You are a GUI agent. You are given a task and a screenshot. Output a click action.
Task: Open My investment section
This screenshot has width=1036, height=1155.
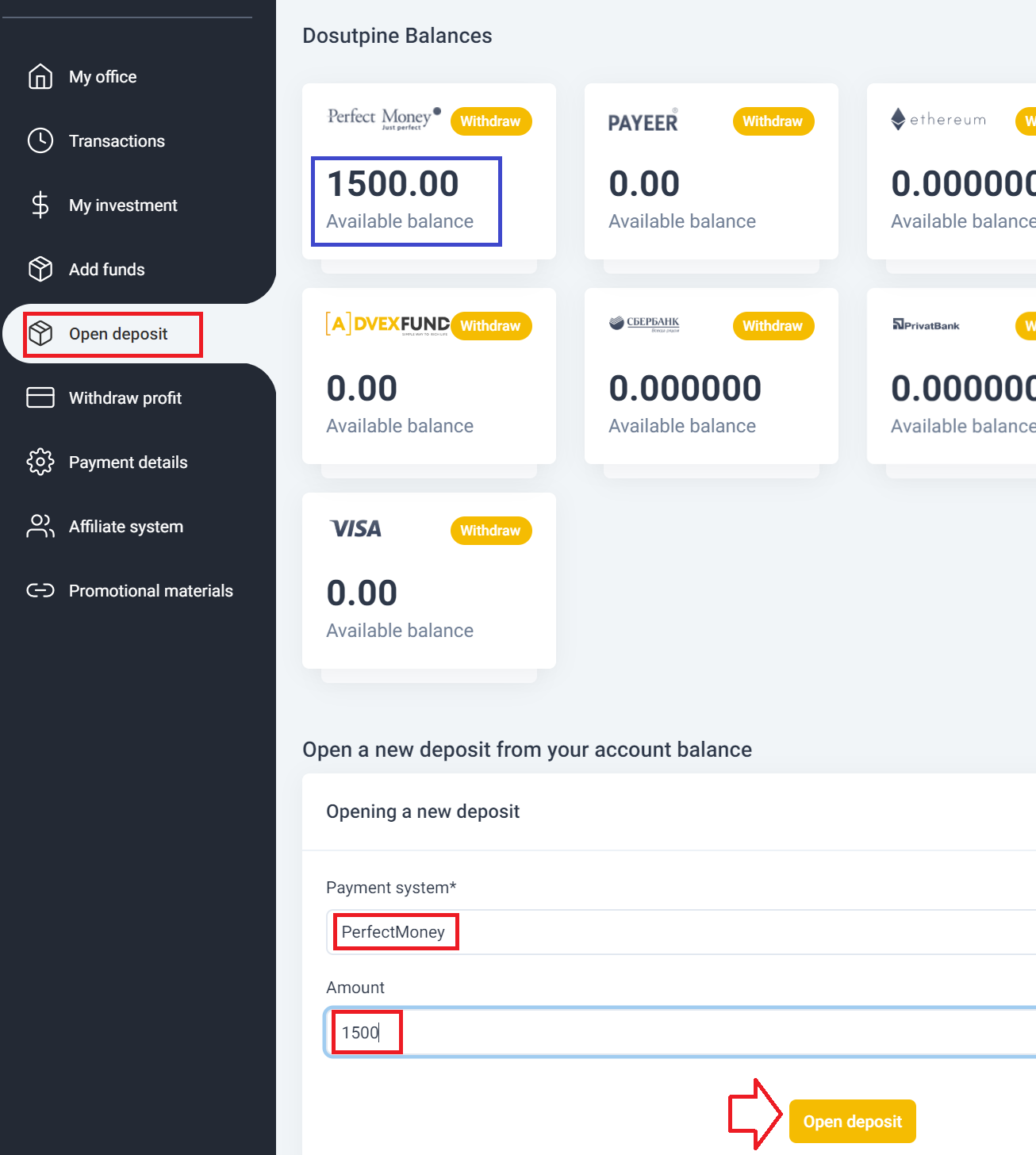pos(123,205)
